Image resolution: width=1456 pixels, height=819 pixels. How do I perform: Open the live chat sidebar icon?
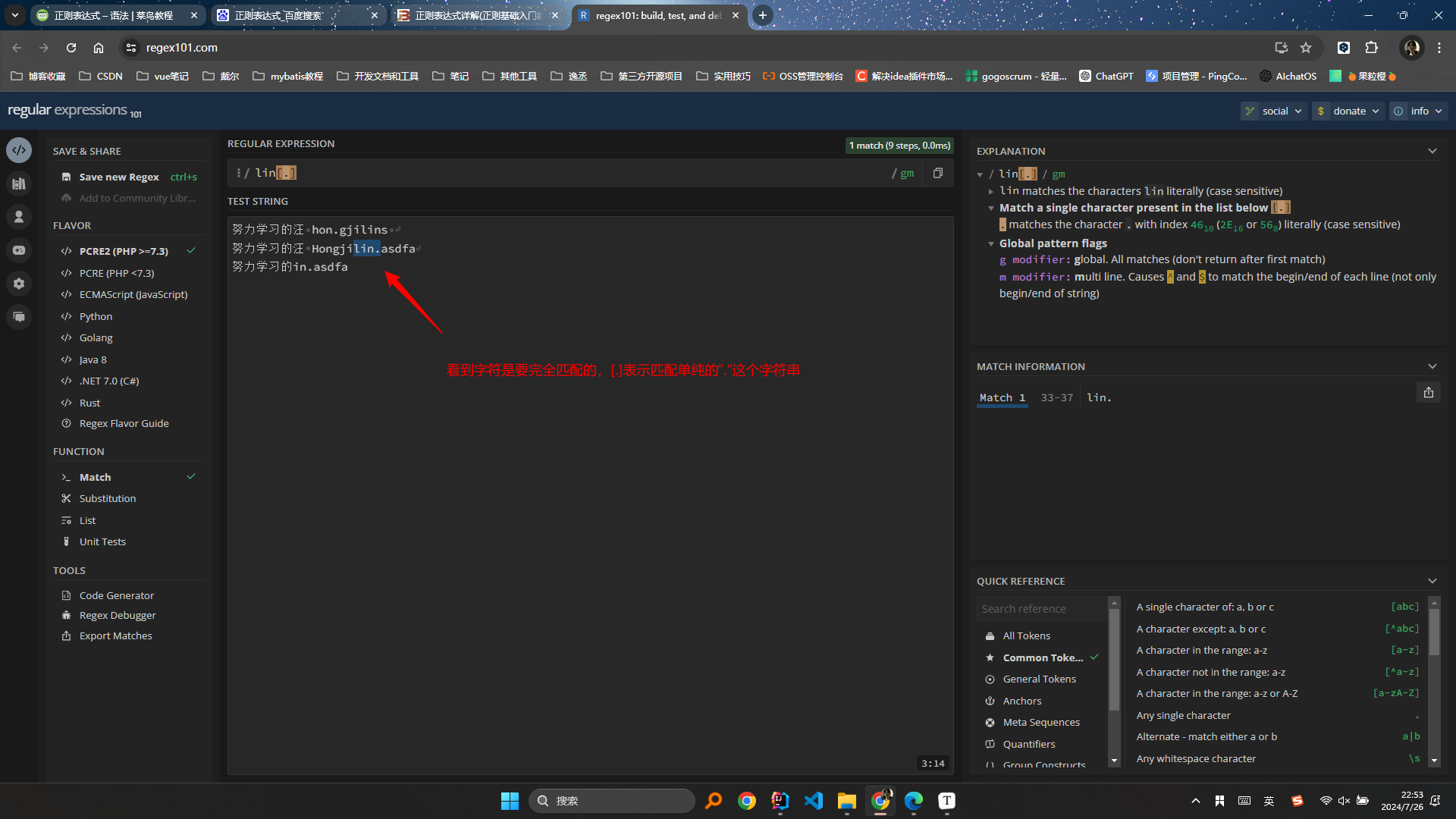pyautogui.click(x=19, y=317)
